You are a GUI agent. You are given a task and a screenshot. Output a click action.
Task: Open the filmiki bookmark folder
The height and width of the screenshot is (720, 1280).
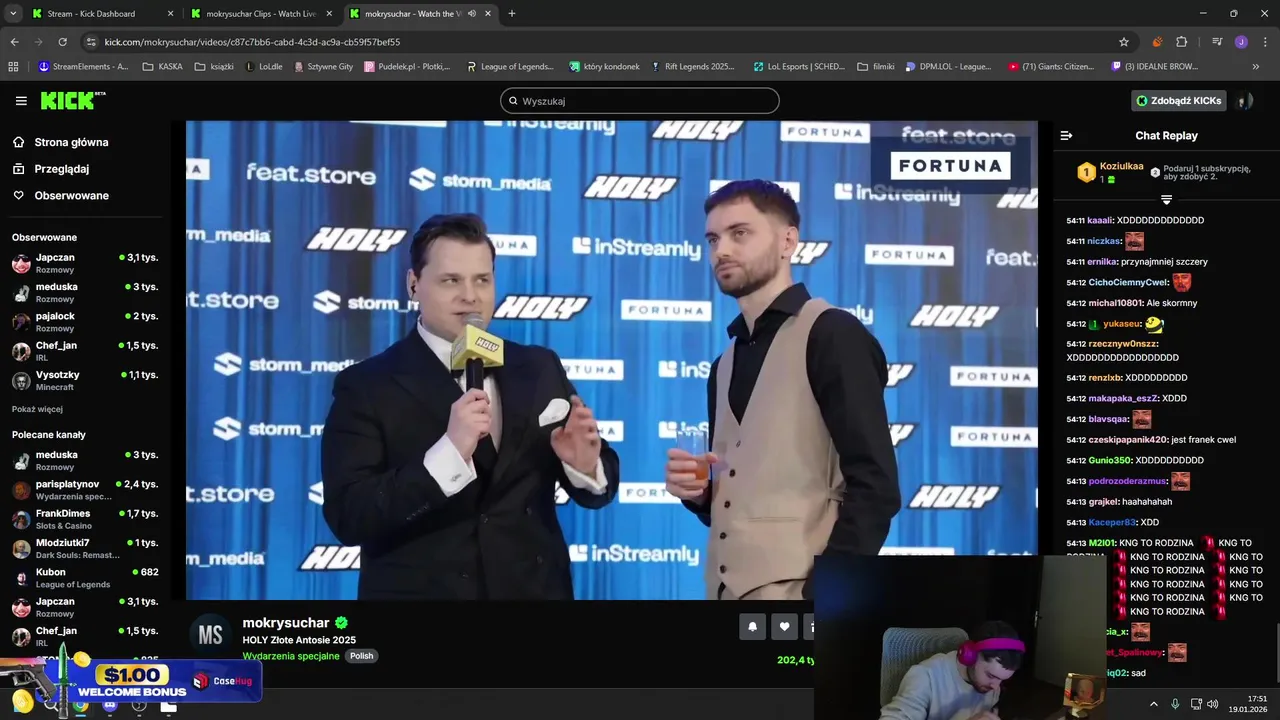[876, 67]
